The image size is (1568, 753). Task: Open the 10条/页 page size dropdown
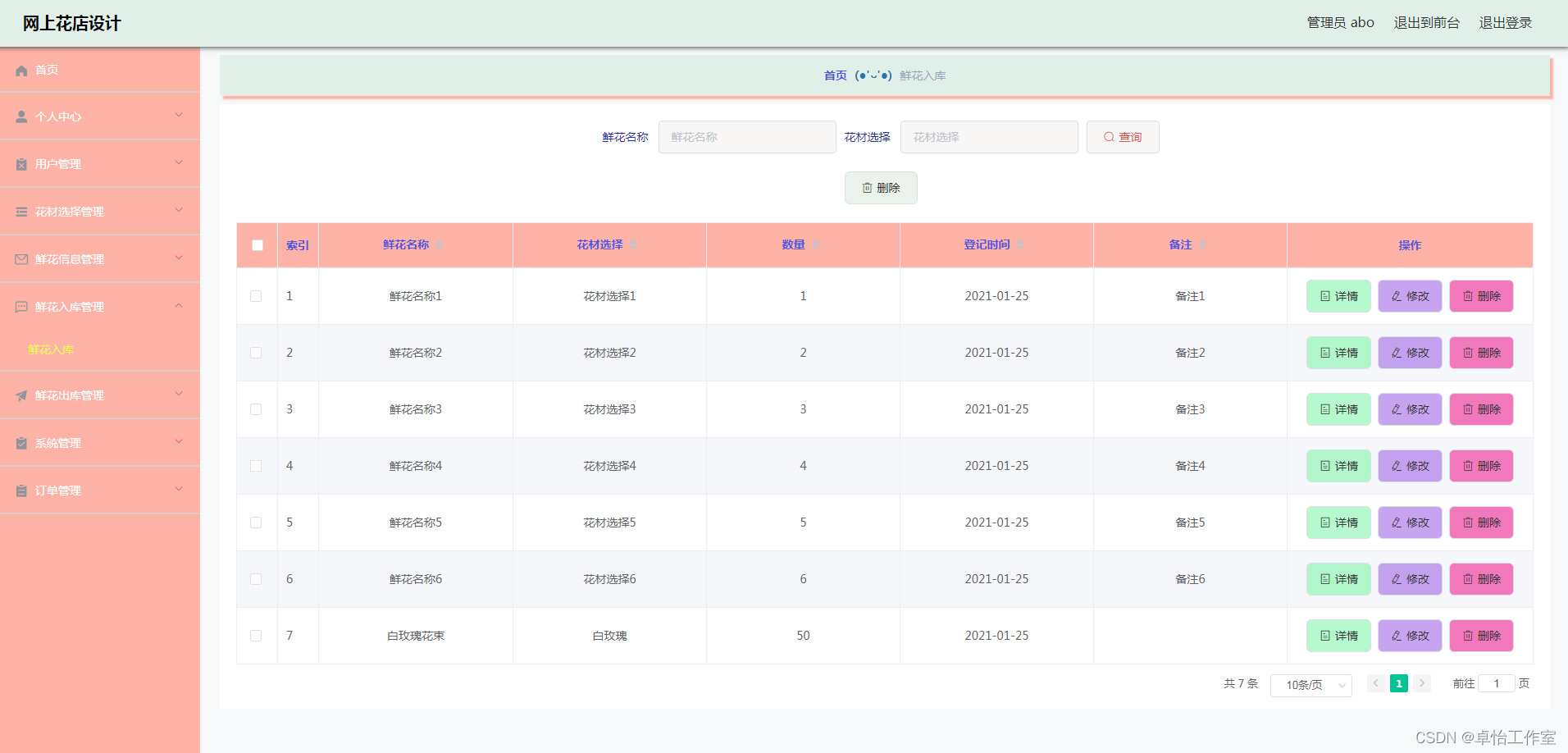(1310, 684)
